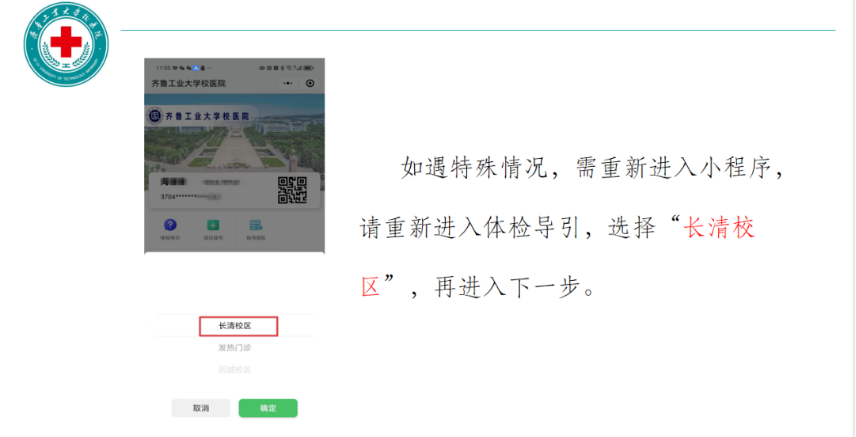Click the red 长清校 text in instructions
The image size is (856, 437).
(717, 227)
